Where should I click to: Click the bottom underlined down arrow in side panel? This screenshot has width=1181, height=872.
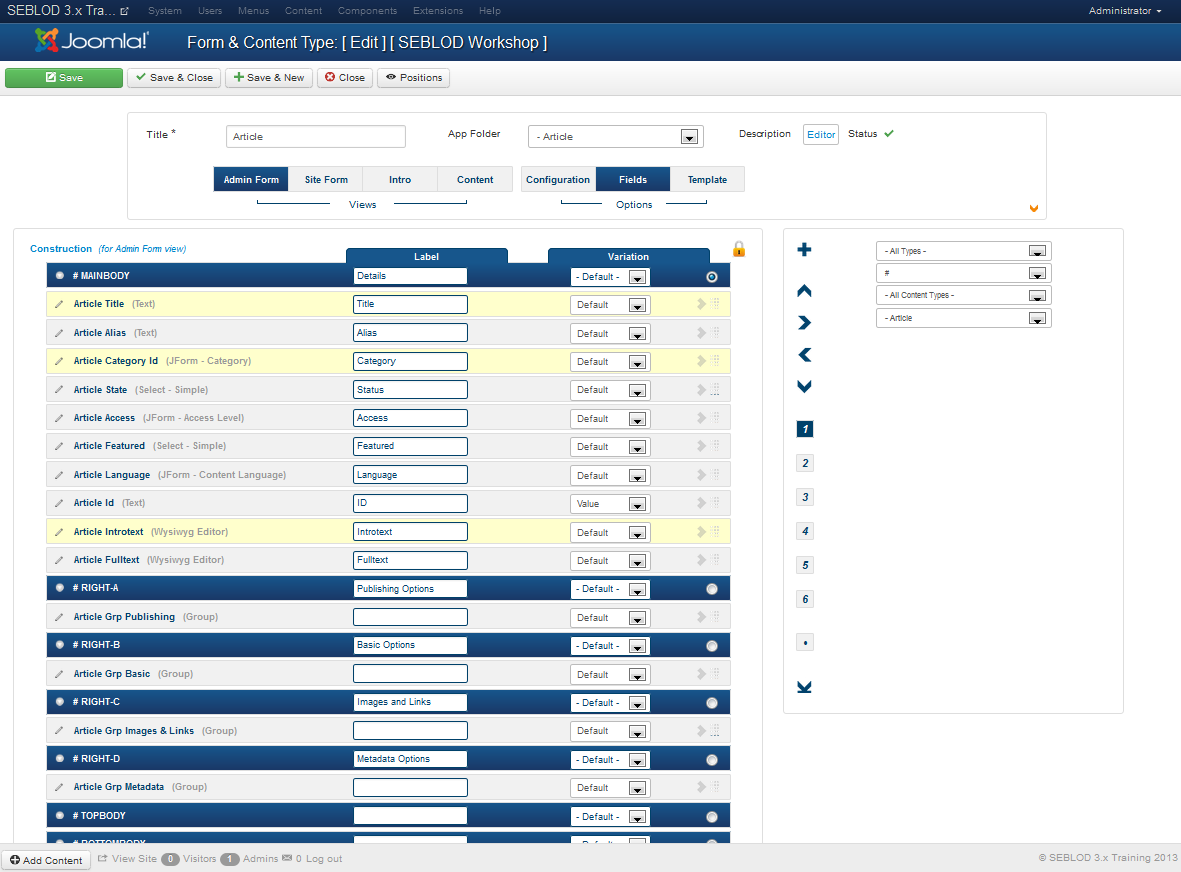click(804, 687)
